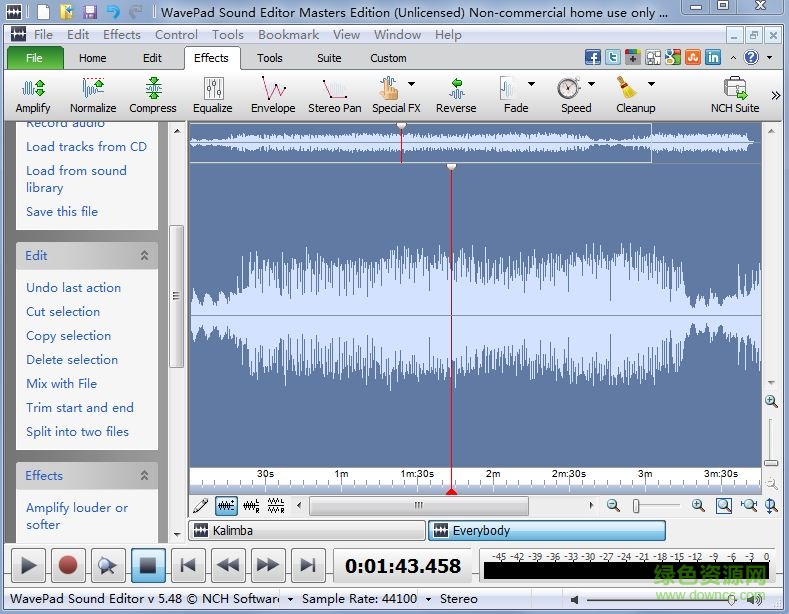Viewport: 789px width, 614px height.
Task: Start playback with the Play button
Action: click(x=28, y=565)
